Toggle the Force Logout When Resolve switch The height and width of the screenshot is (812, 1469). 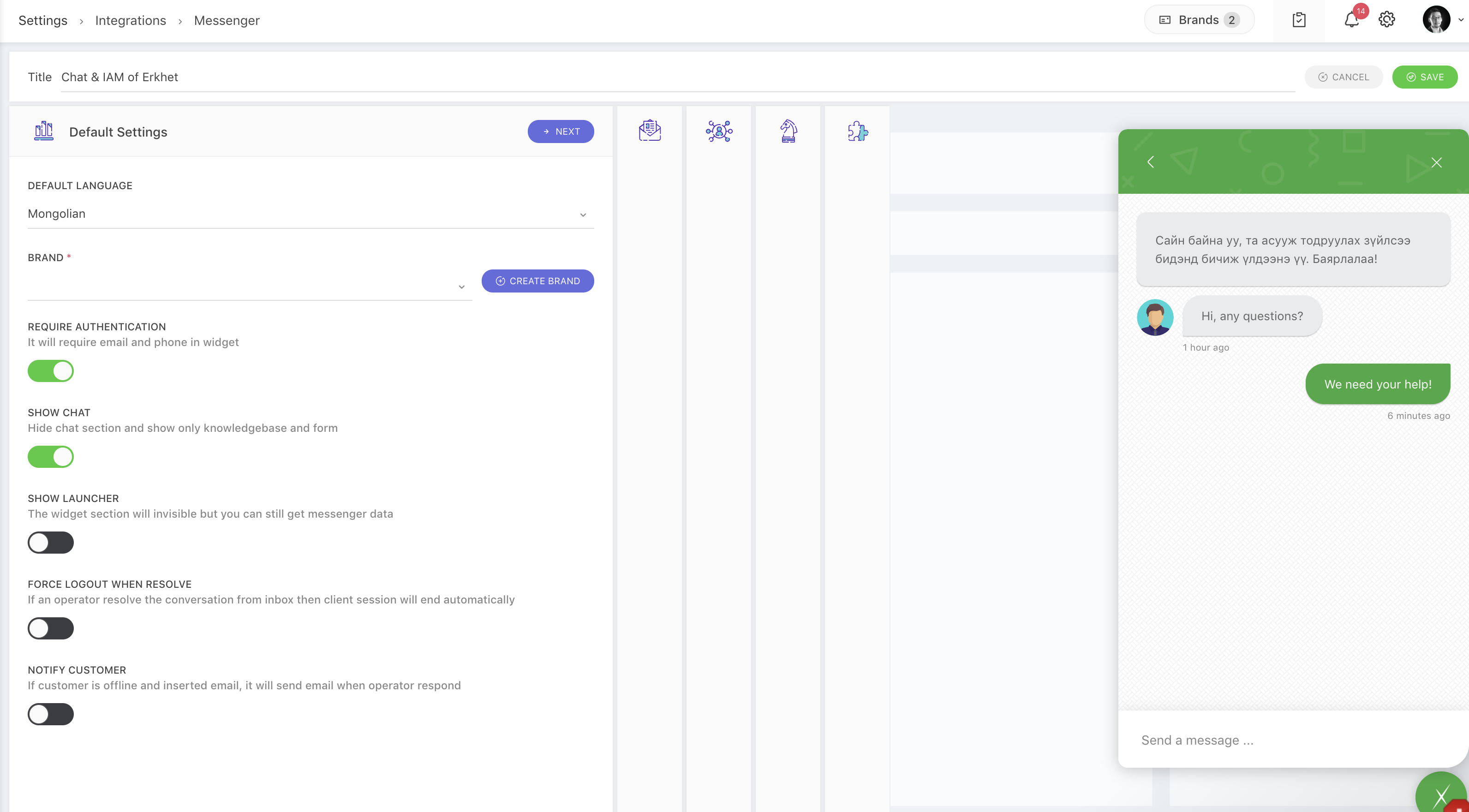pyautogui.click(x=51, y=628)
